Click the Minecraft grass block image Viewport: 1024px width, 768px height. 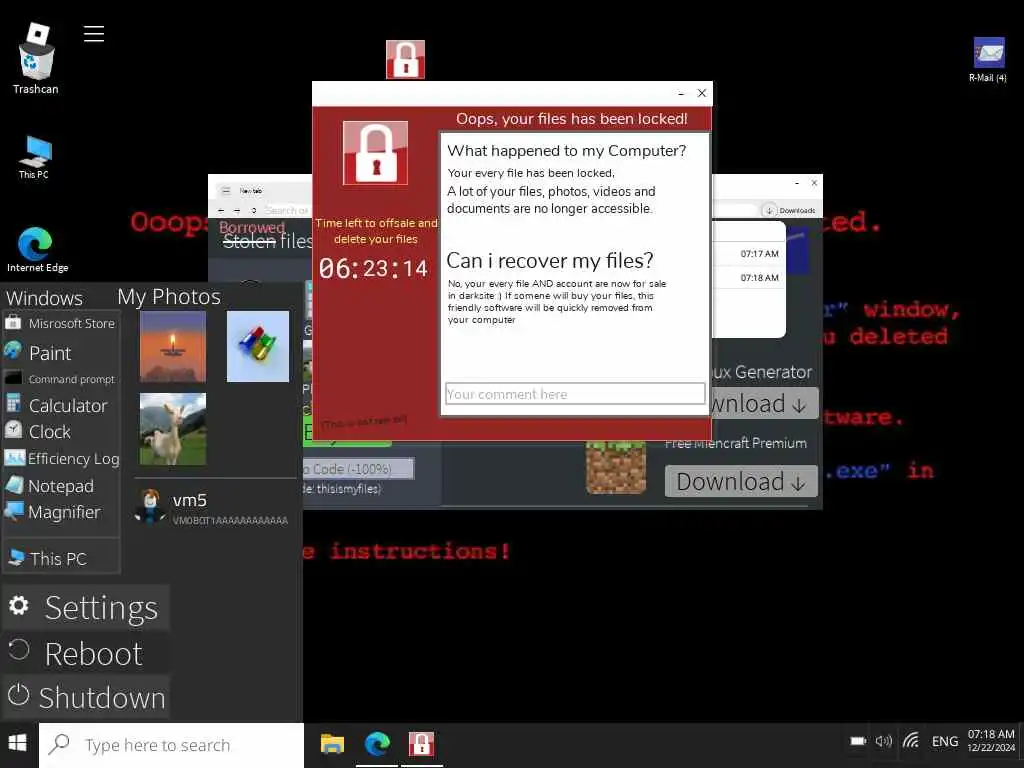615,467
